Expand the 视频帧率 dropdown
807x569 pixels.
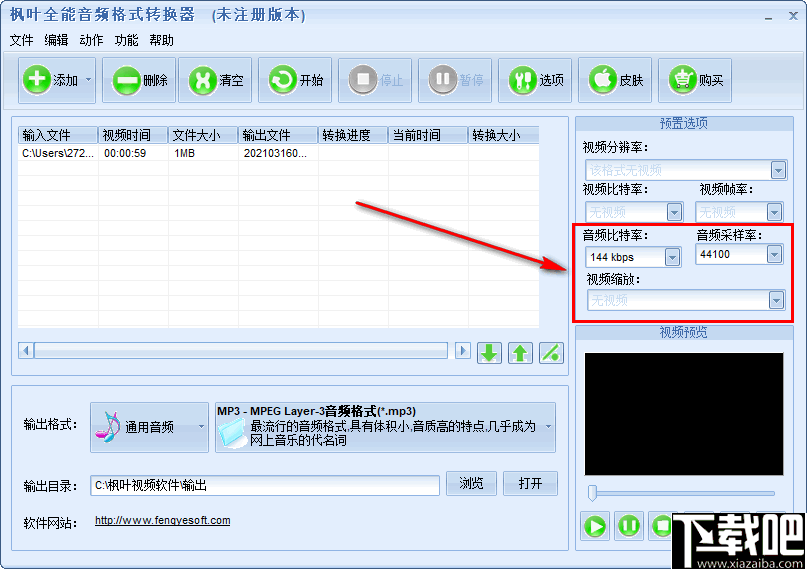click(x=774, y=212)
